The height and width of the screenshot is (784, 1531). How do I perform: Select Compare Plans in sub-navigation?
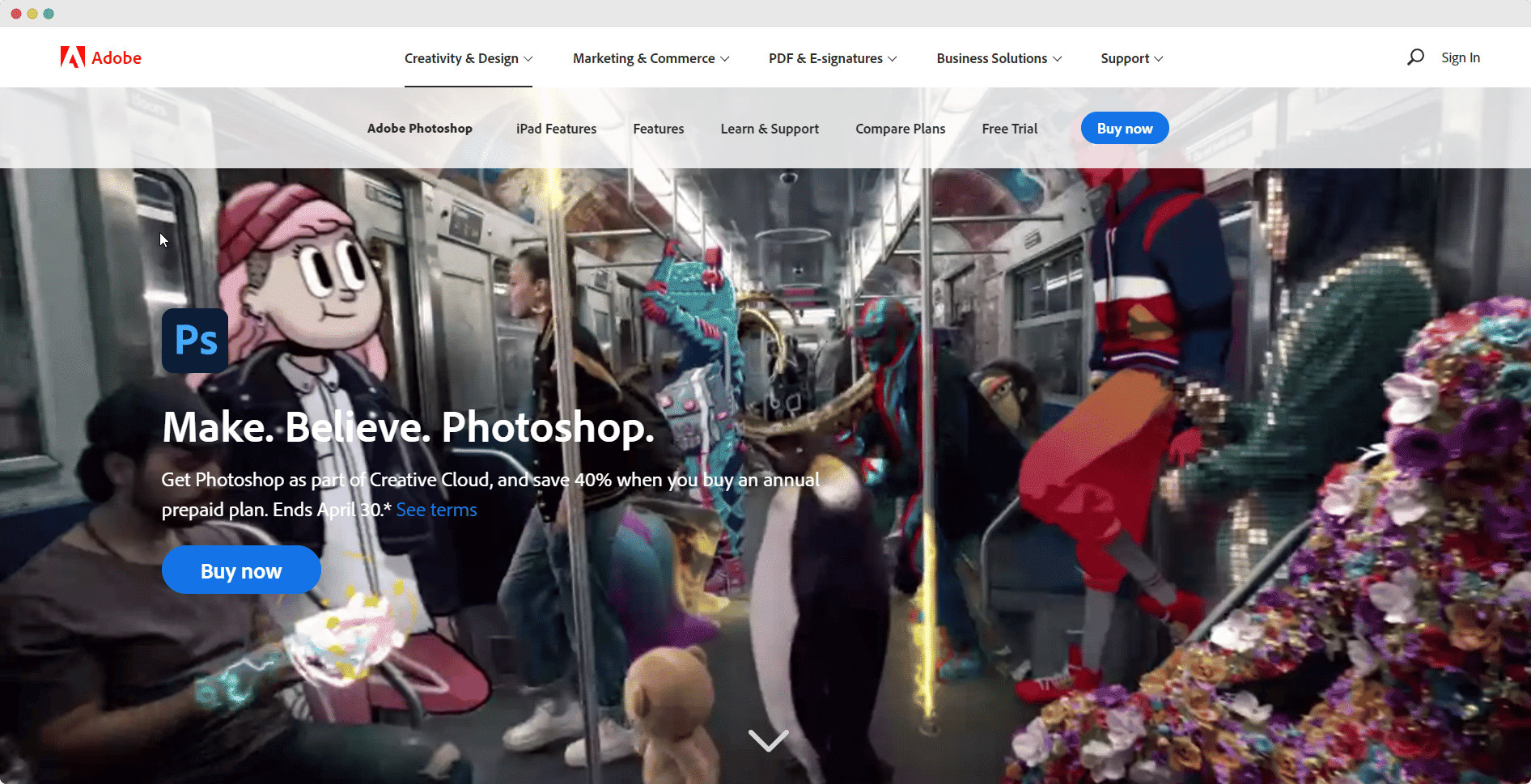coord(900,129)
